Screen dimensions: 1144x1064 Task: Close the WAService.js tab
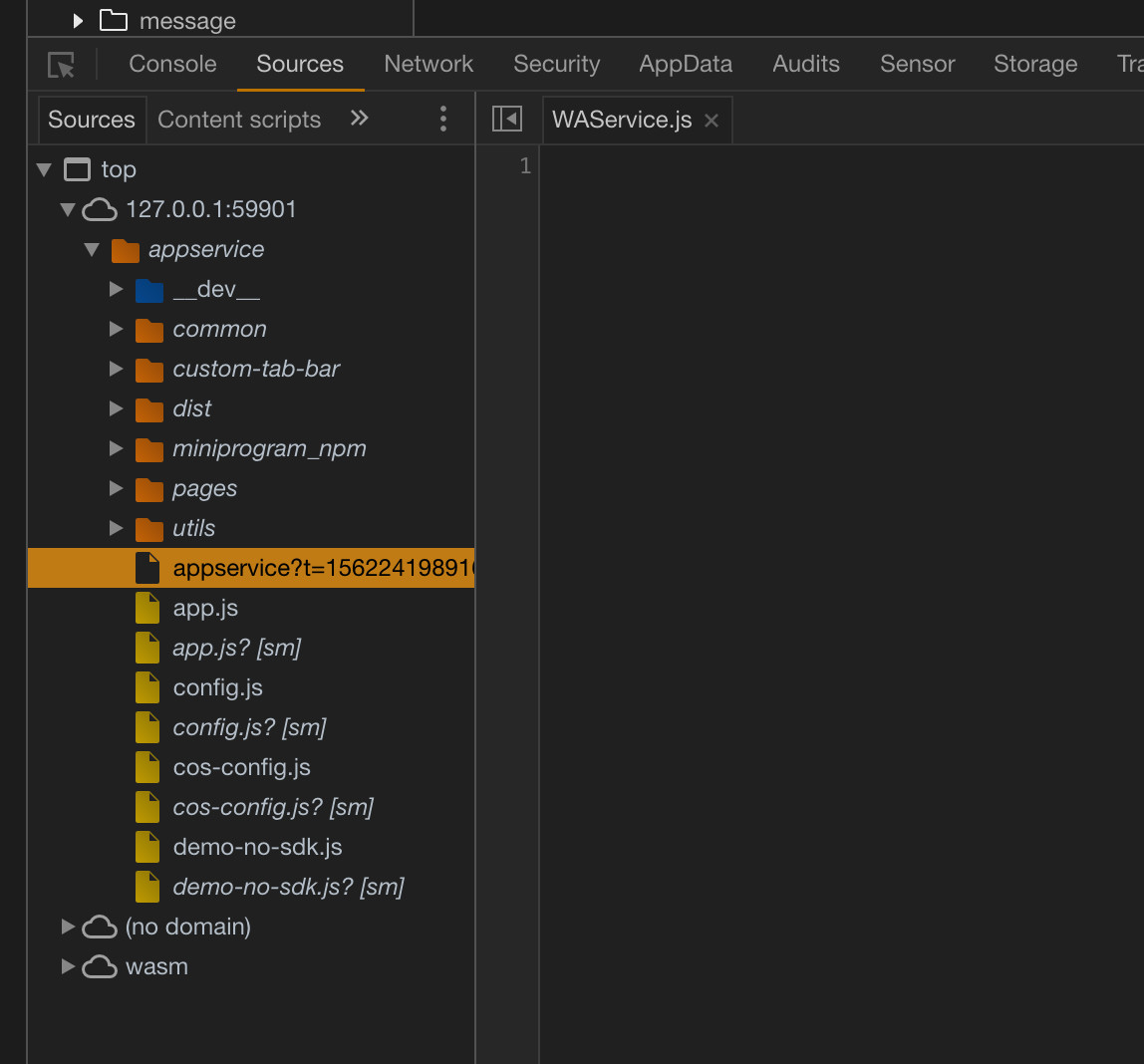712,122
